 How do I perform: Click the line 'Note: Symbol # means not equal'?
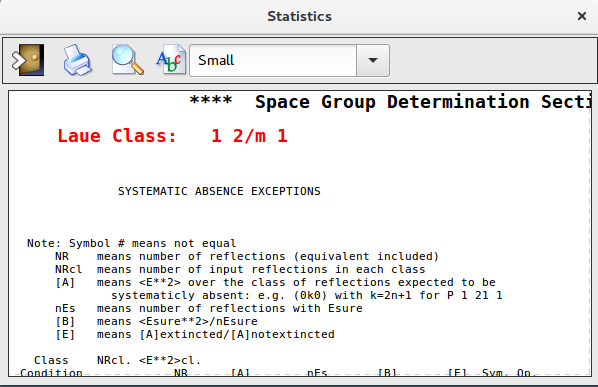132,243
